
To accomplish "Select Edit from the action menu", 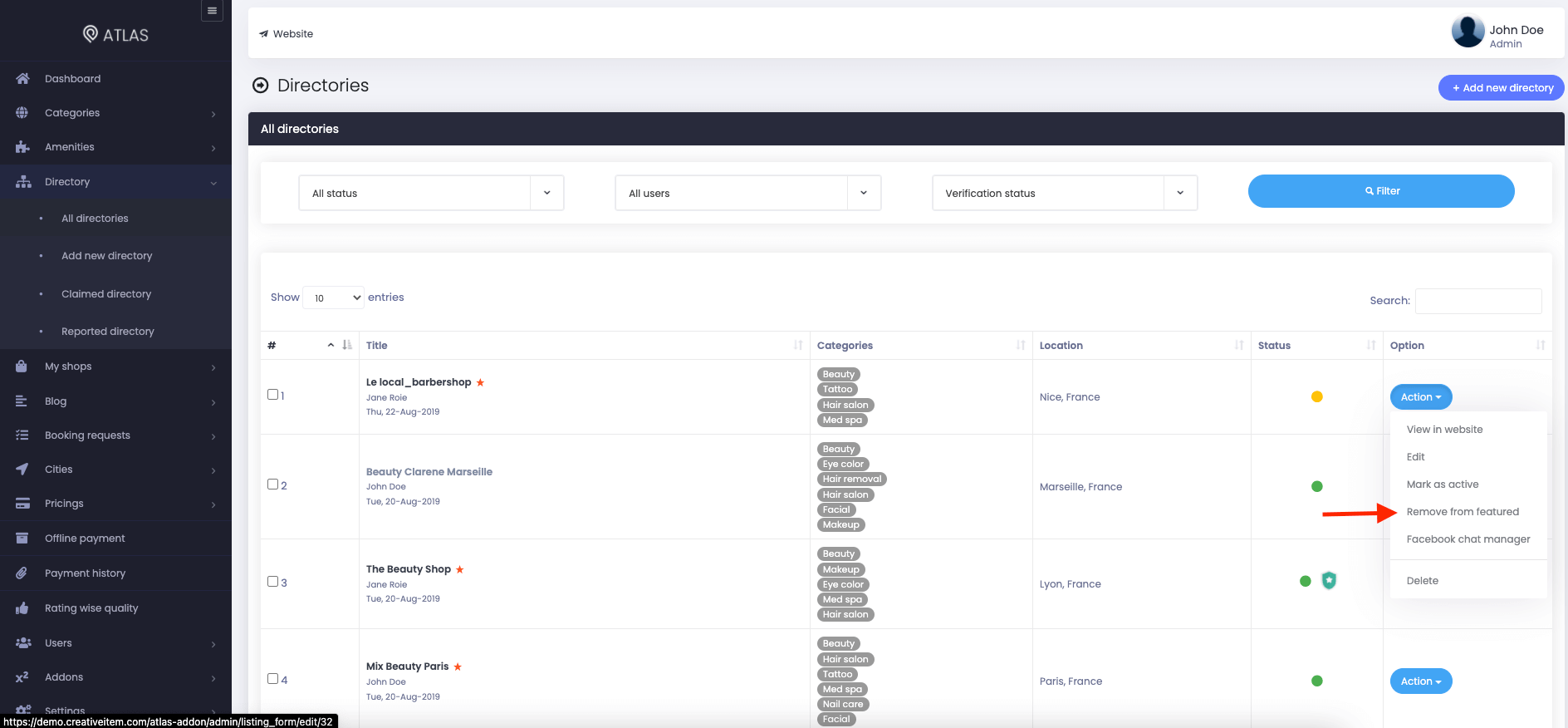I will [x=1415, y=457].
